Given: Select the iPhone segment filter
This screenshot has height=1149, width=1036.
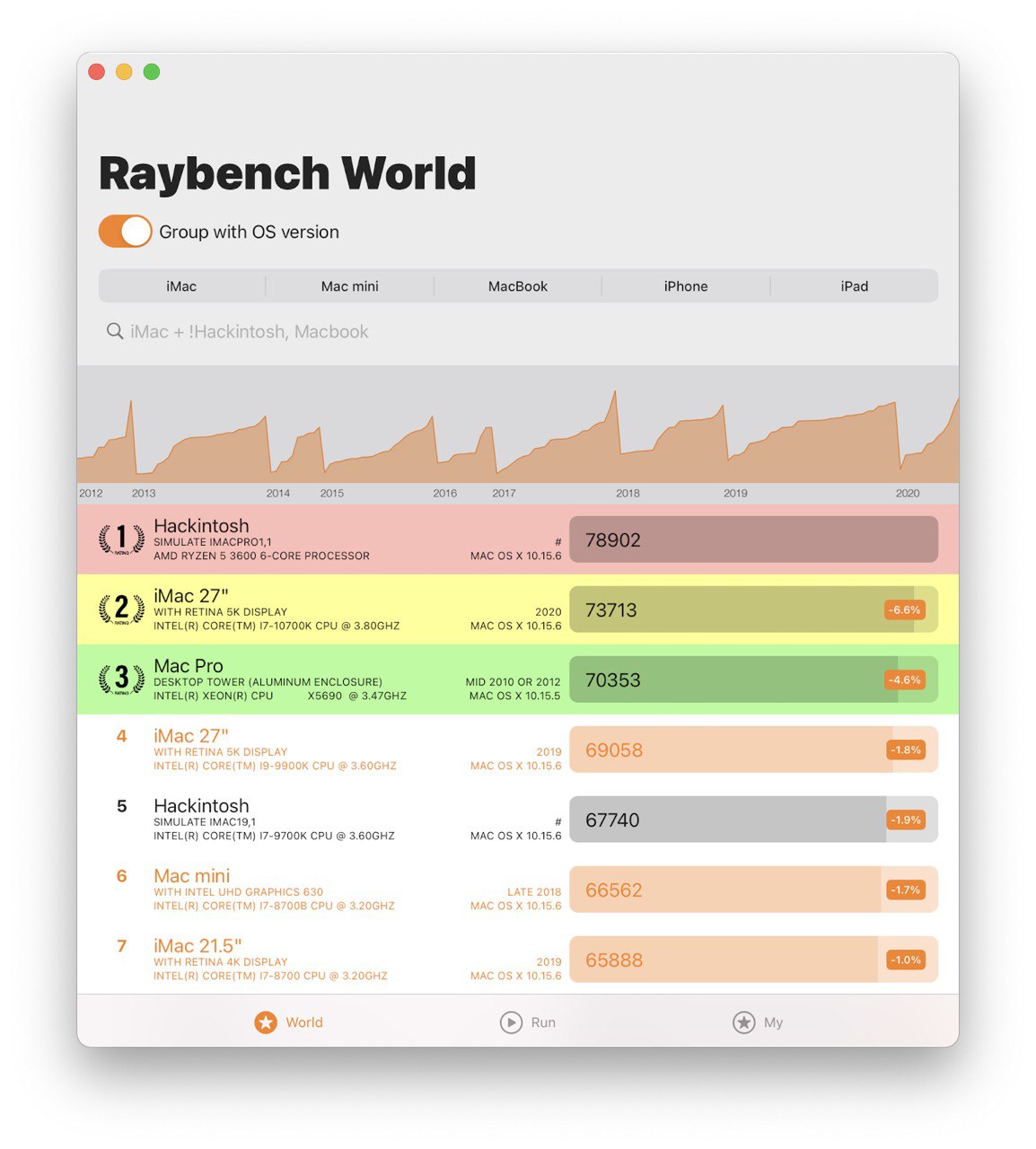Looking at the screenshot, I should click(x=686, y=286).
